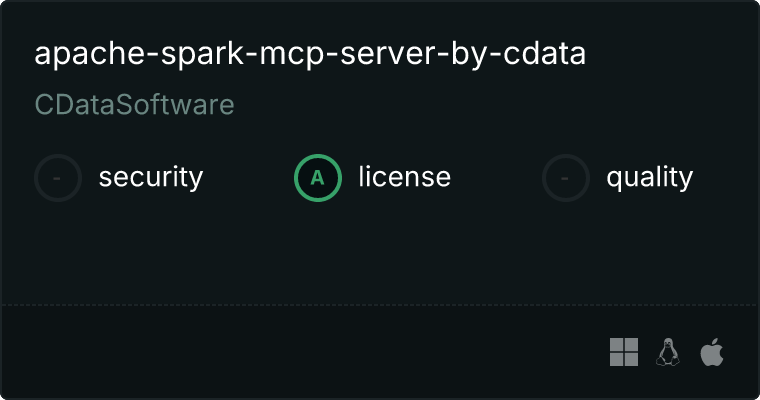The width and height of the screenshot is (760, 400).
Task: Open the apache-spark-mcp-server-by-cdata title
Action: (310, 54)
